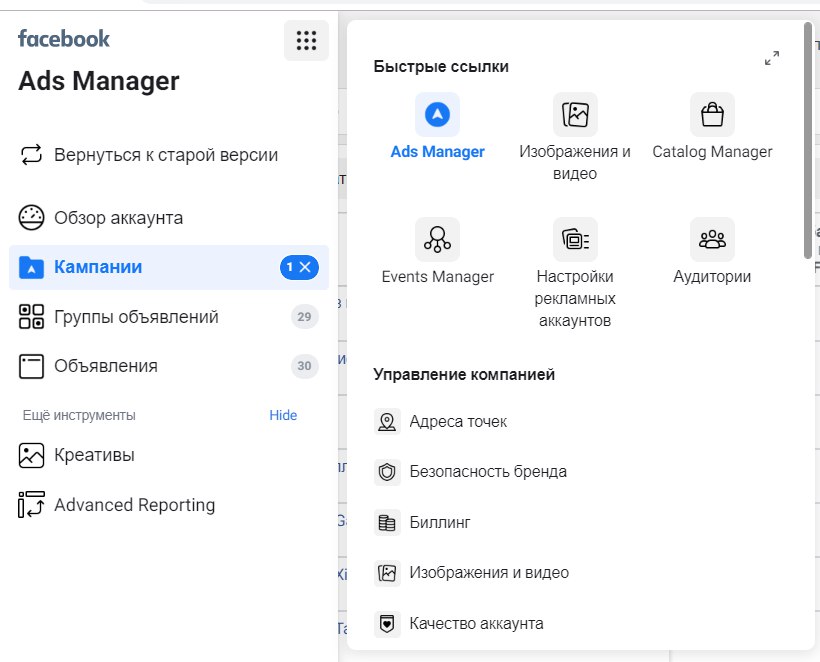Click the shield icon for Безопасность бренда
Viewport: 820px width, 662px height.
[387, 472]
